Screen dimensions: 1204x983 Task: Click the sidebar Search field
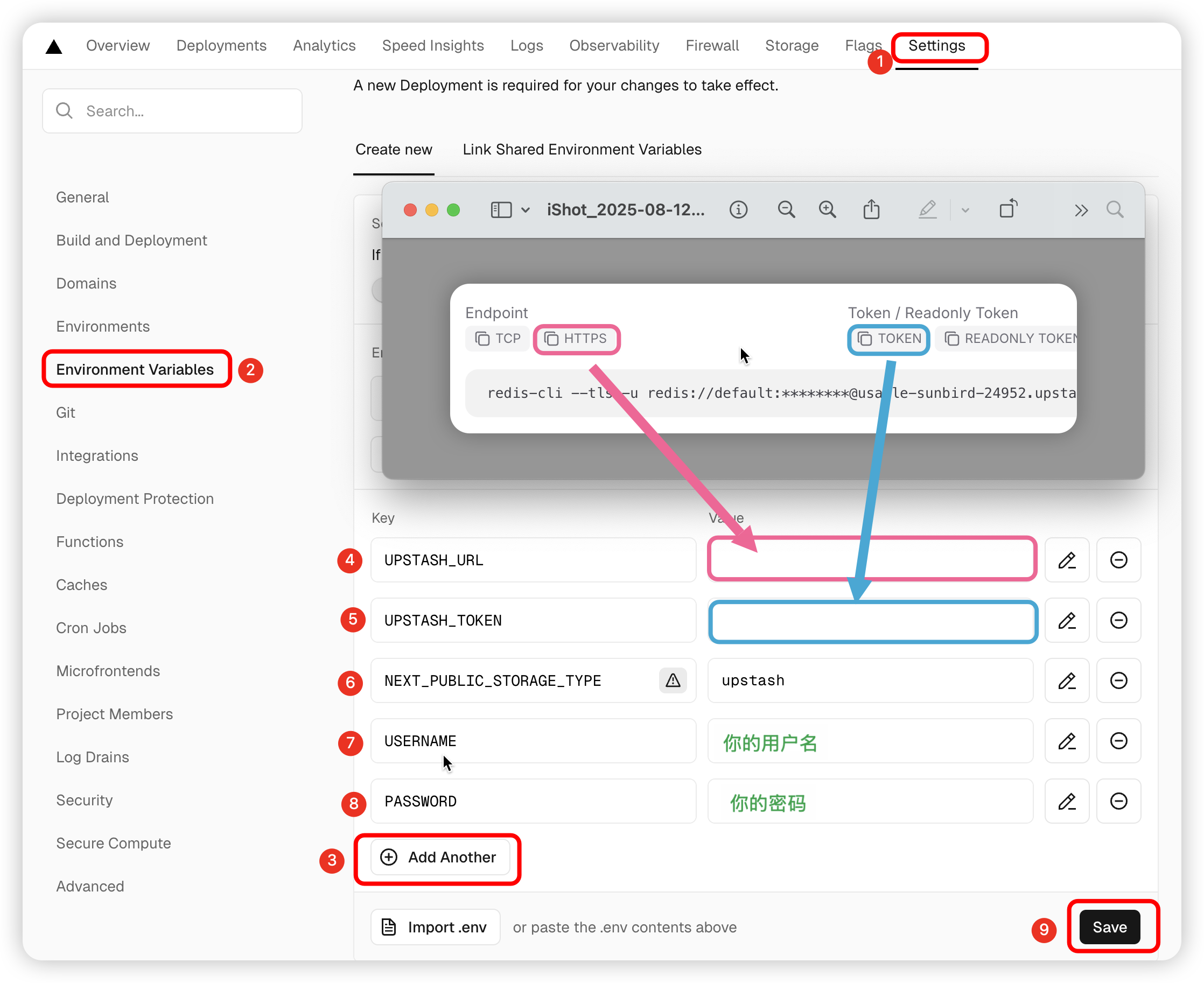point(172,111)
